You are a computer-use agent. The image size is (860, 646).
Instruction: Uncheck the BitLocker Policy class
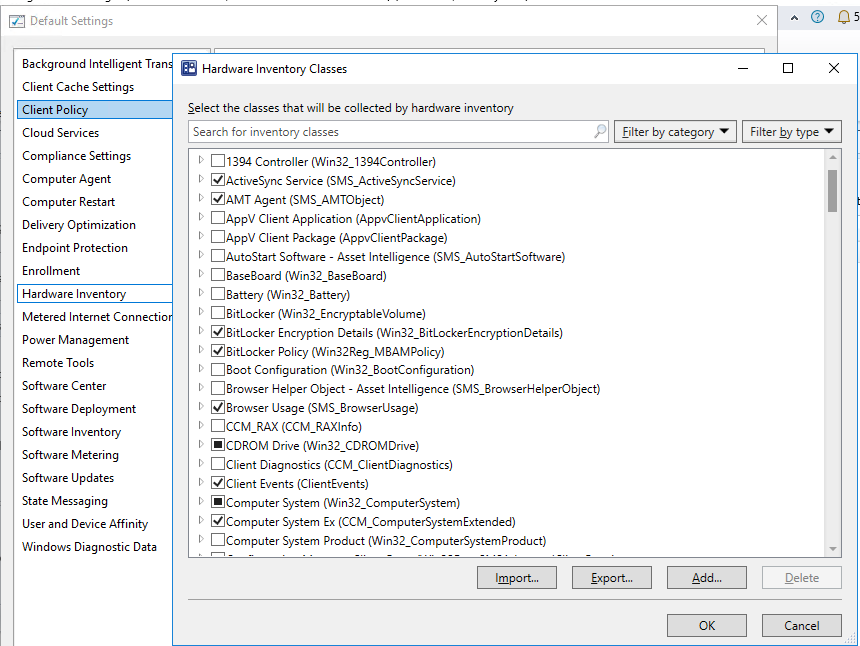[x=216, y=351]
